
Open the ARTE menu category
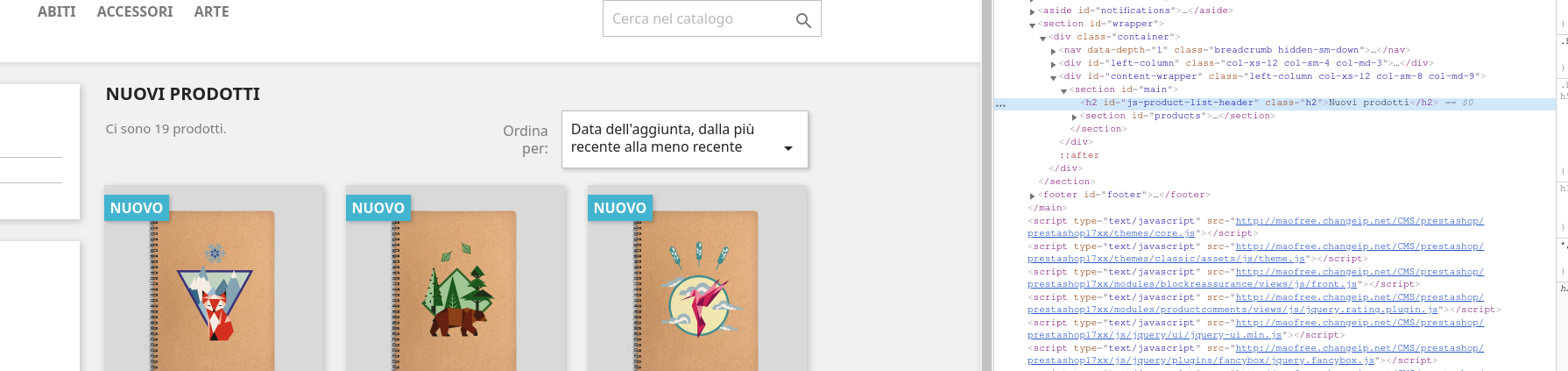pos(212,11)
